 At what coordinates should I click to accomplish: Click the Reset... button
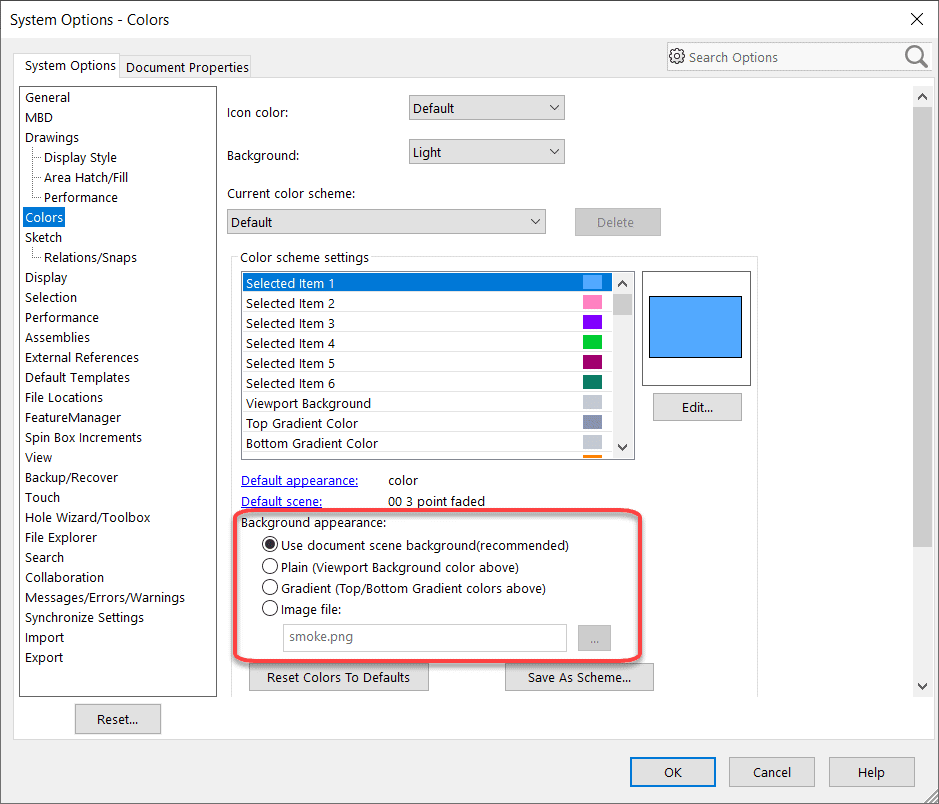coord(117,719)
